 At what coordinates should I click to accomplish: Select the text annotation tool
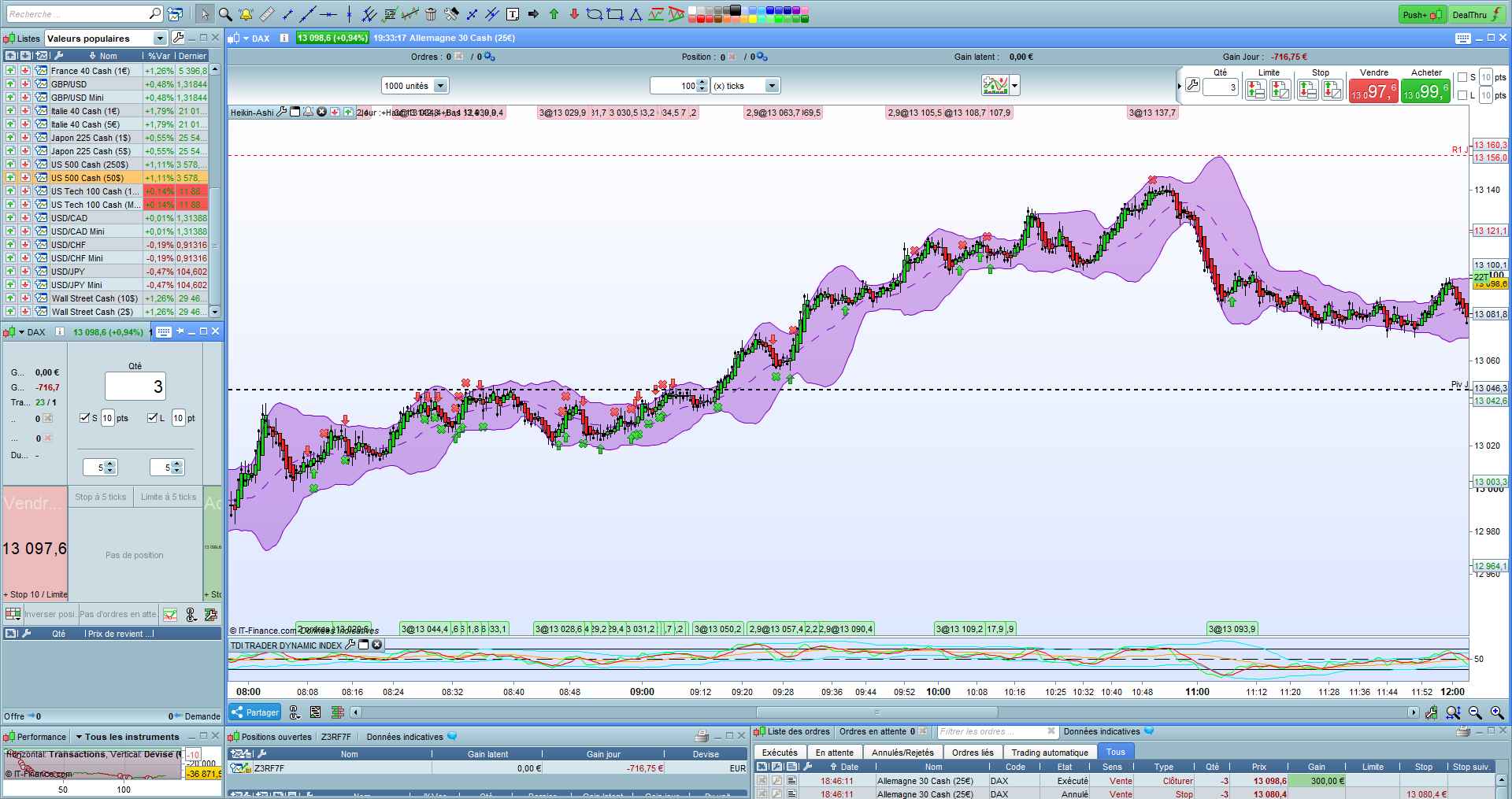513,14
